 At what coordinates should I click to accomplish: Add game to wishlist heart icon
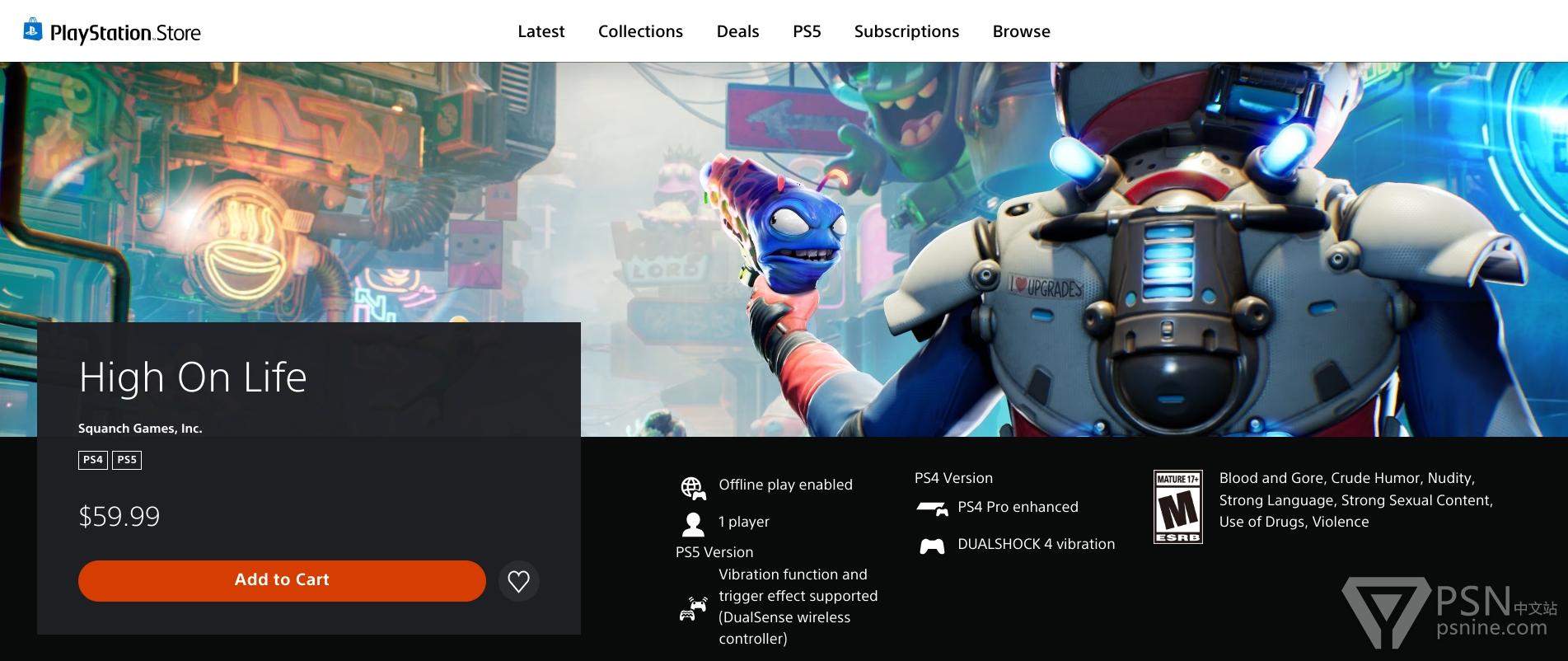pos(519,581)
